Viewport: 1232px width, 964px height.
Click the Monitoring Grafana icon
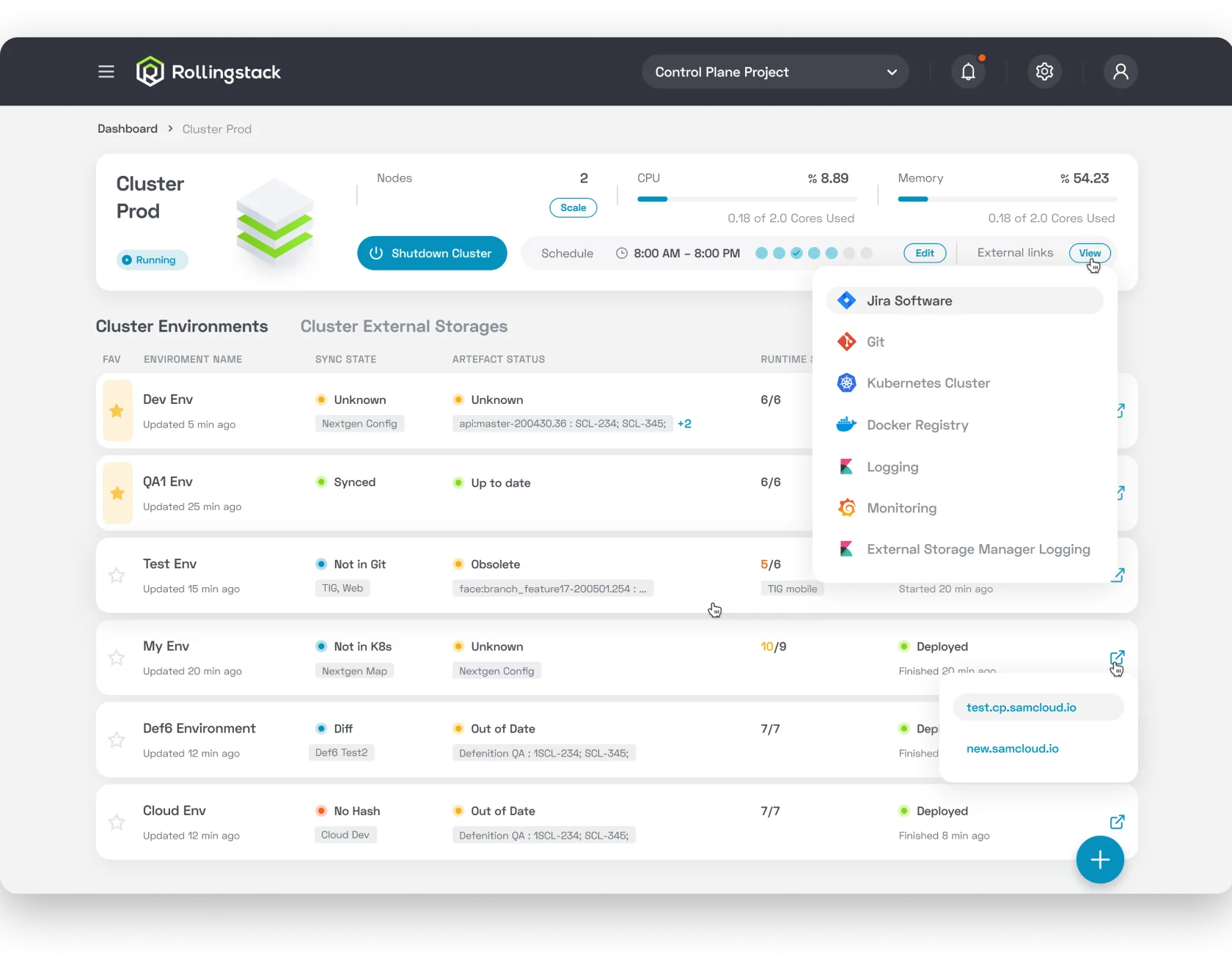tap(846, 508)
